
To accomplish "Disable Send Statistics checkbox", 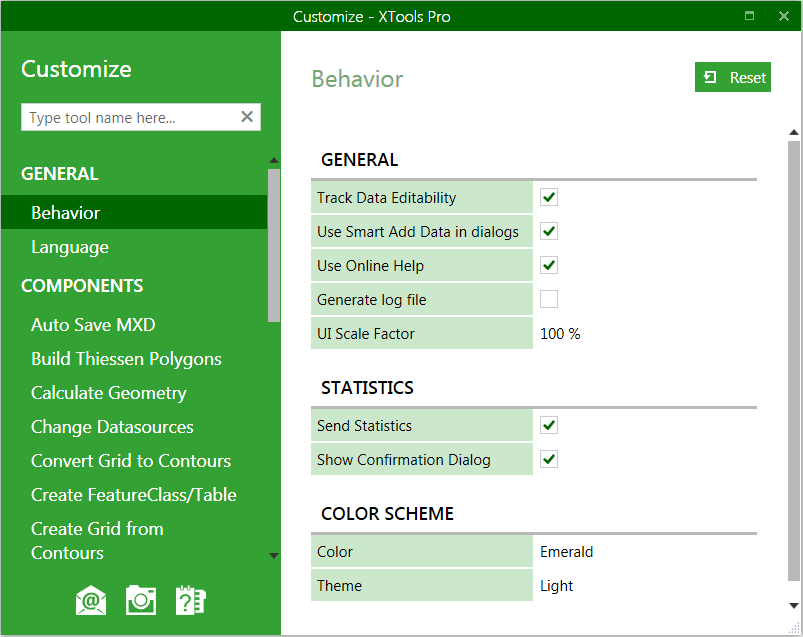I will (x=548, y=425).
